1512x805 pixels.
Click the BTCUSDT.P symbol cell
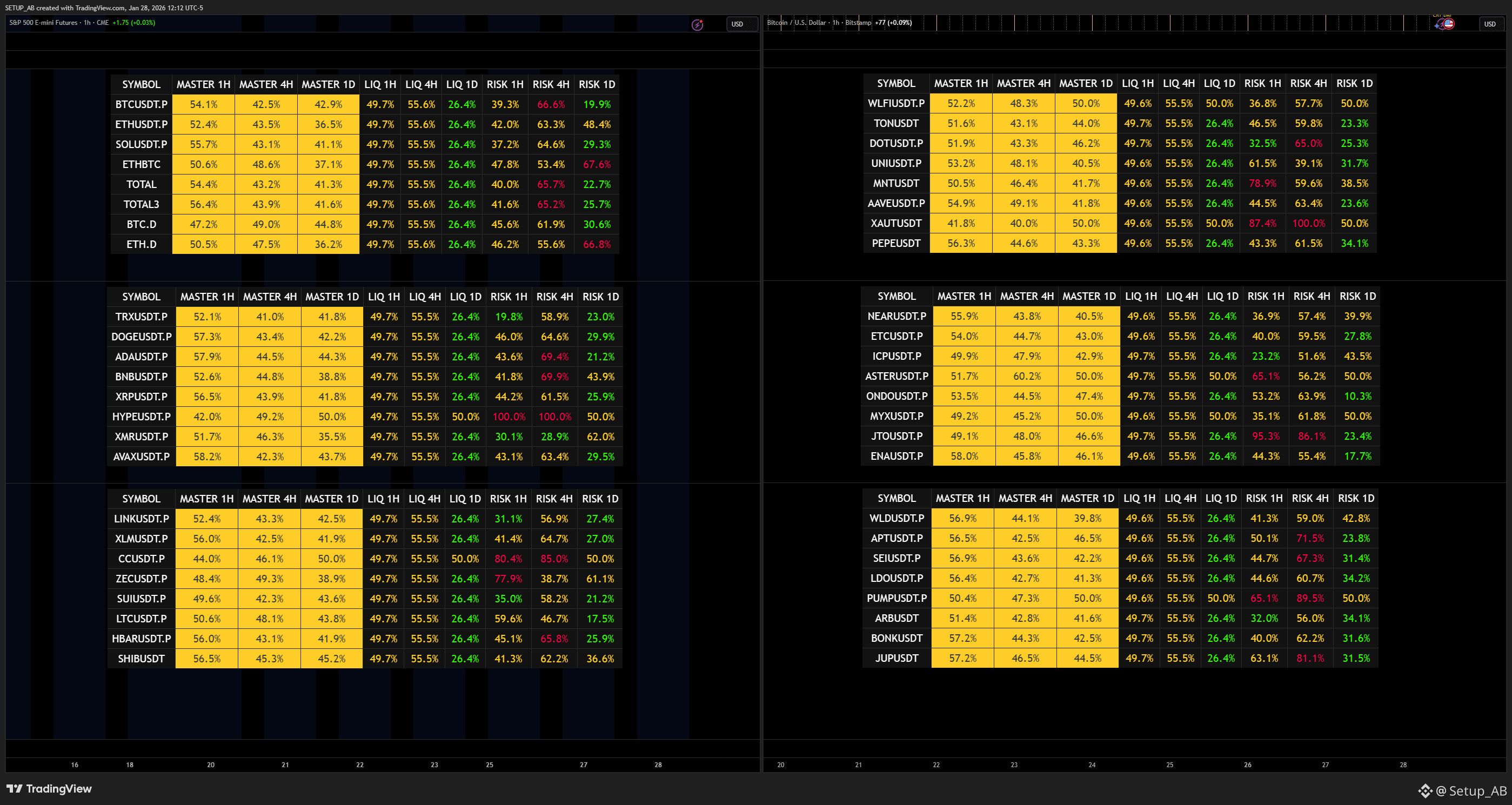[142, 104]
